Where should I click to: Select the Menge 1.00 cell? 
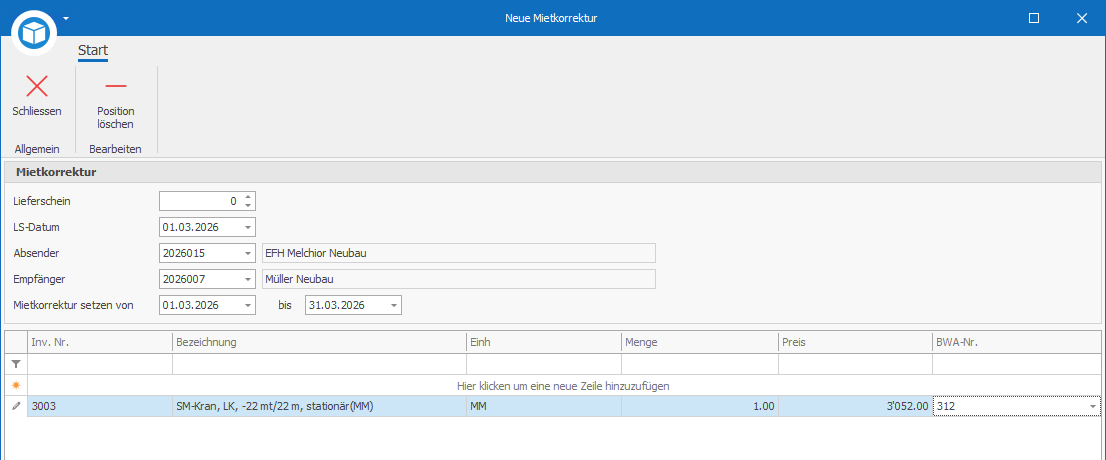[x=699, y=406]
